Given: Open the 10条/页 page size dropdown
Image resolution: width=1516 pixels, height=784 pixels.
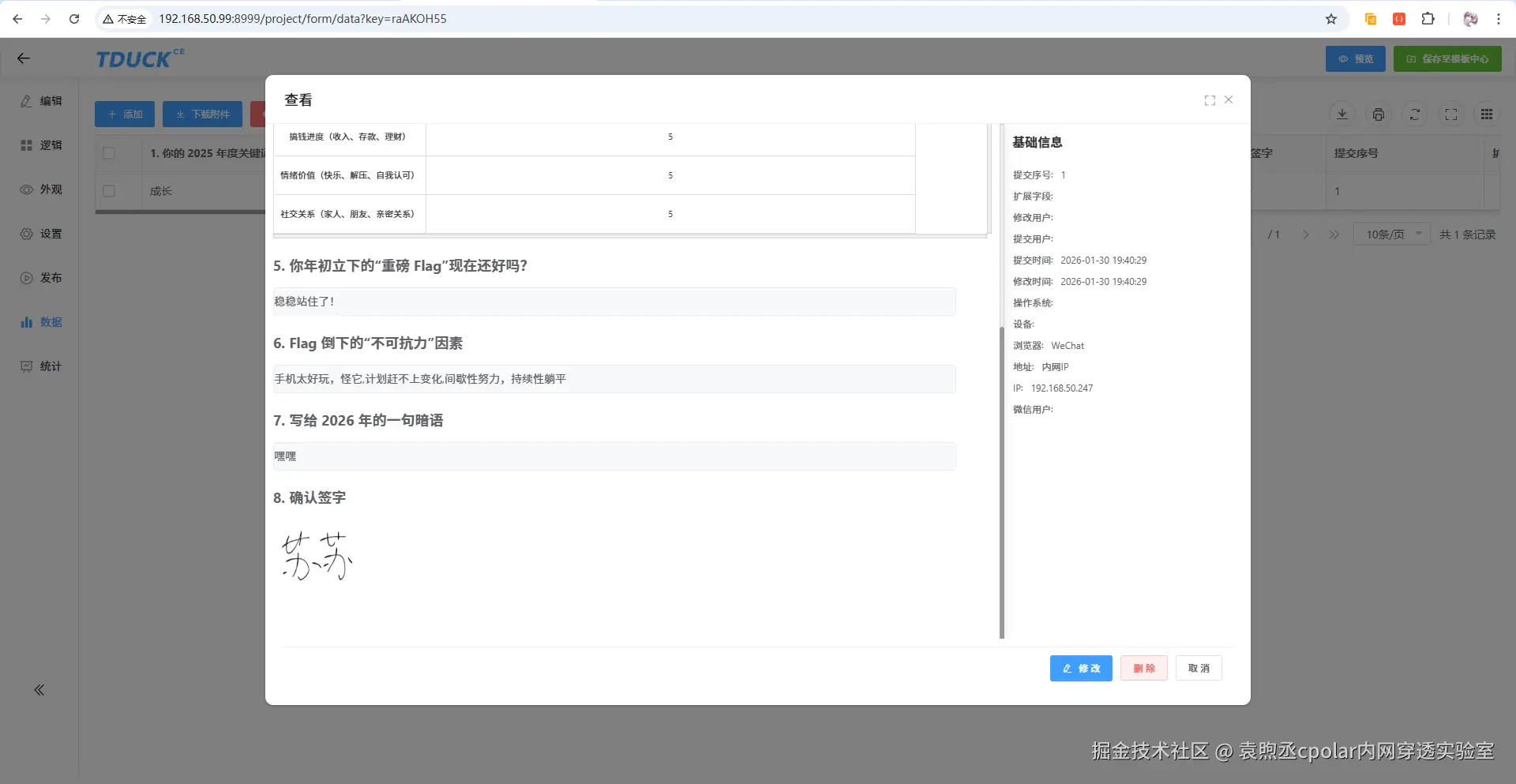Looking at the screenshot, I should point(1392,234).
